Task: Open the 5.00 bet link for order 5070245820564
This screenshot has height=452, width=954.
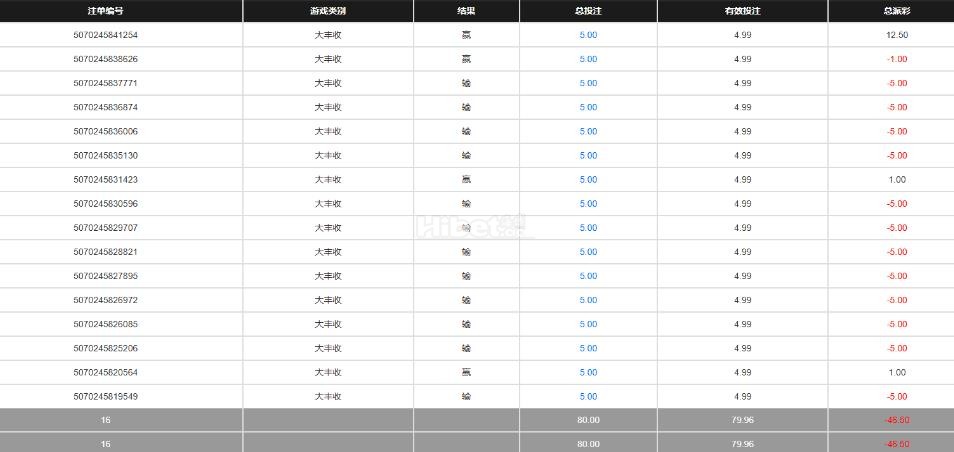Action: point(588,372)
